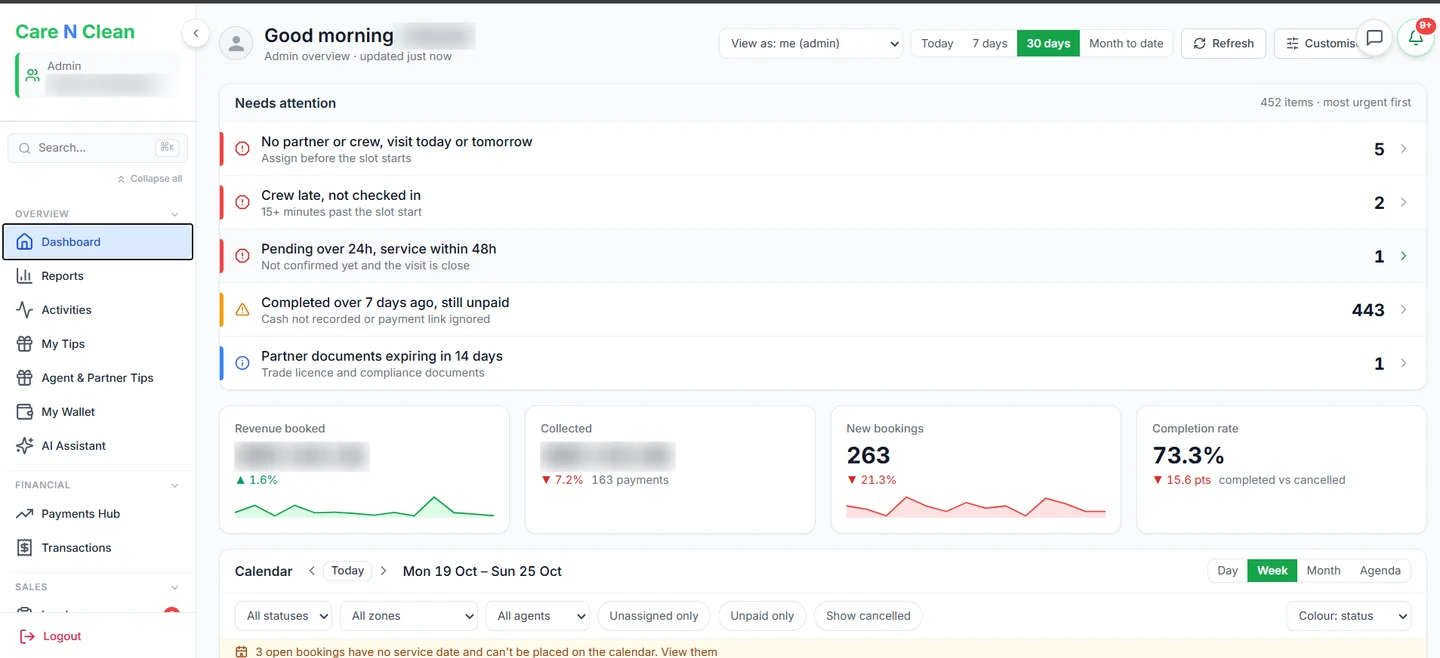Click the Refresh button
The height and width of the screenshot is (658, 1440).
pyautogui.click(x=1223, y=43)
